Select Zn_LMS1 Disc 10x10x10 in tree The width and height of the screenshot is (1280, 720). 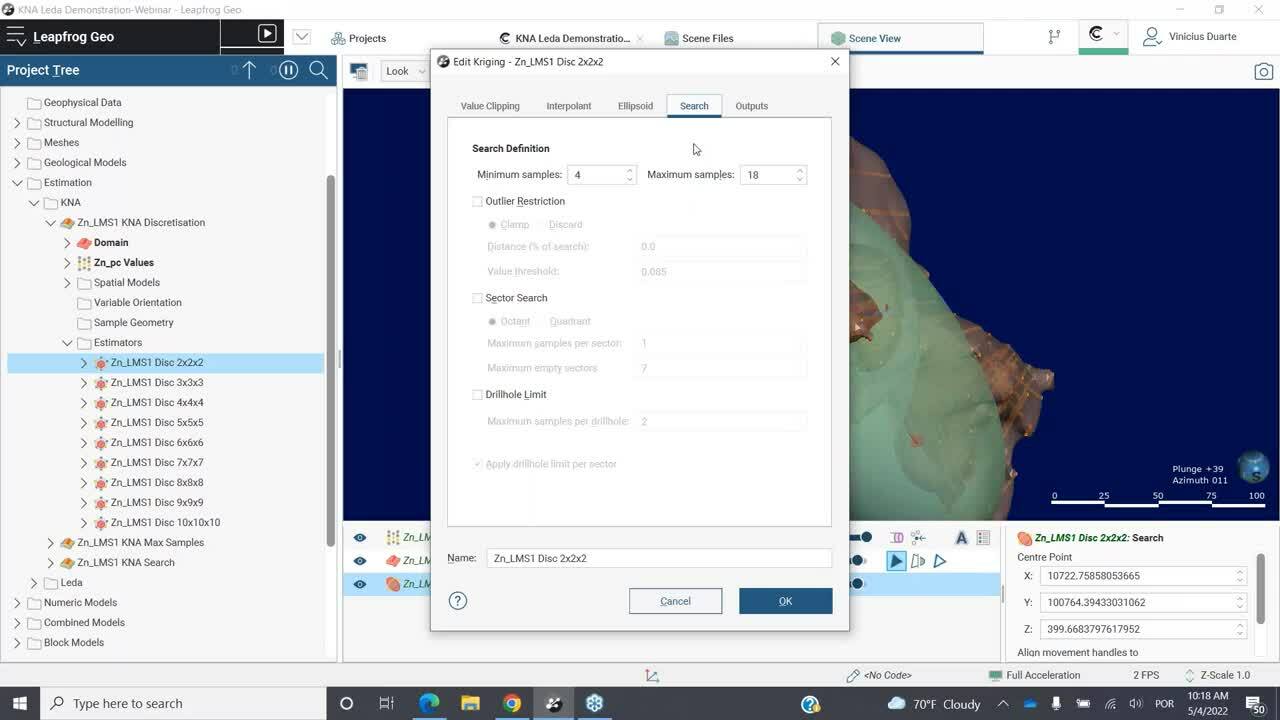[165, 523]
